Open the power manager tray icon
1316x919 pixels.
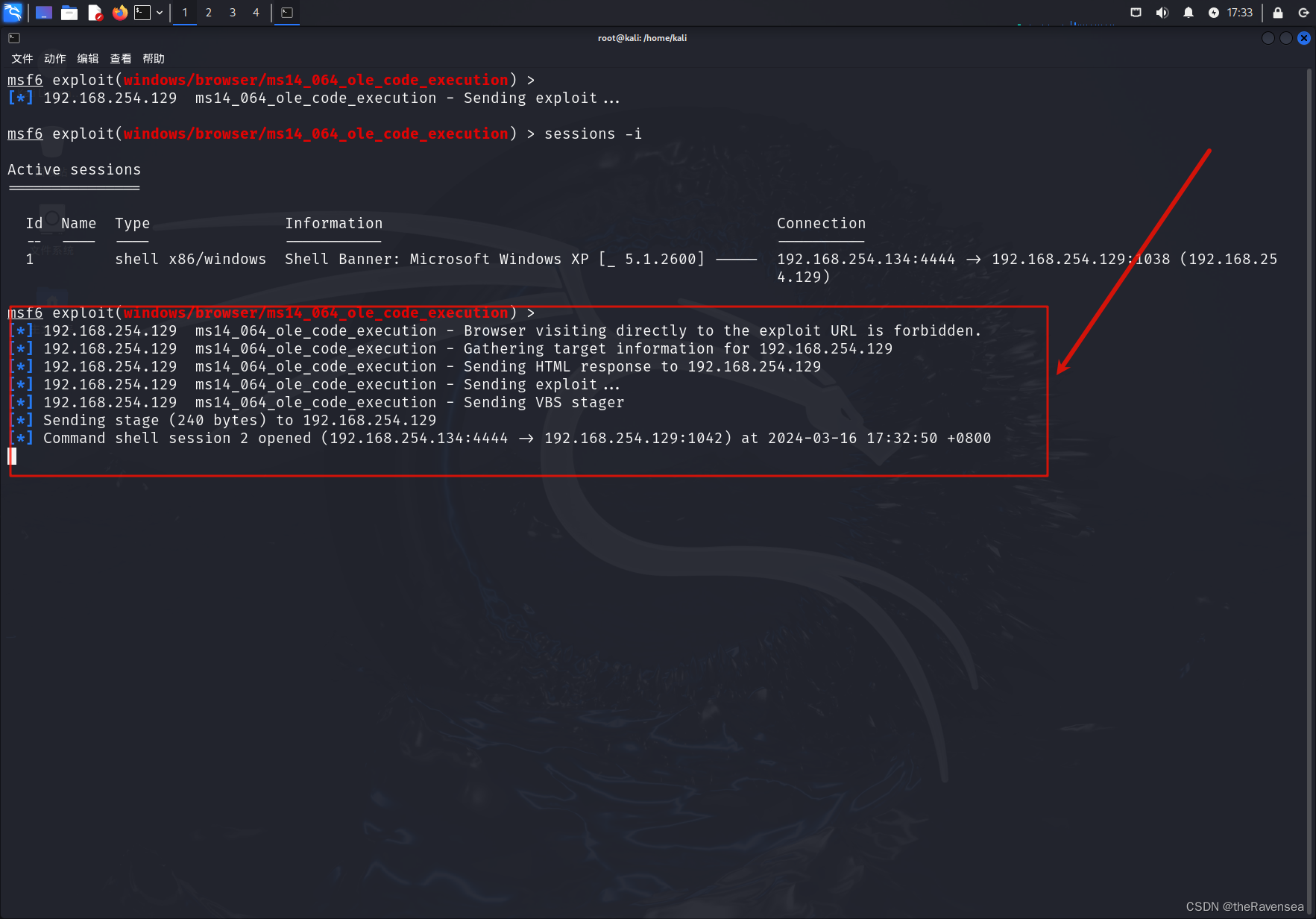click(1214, 13)
